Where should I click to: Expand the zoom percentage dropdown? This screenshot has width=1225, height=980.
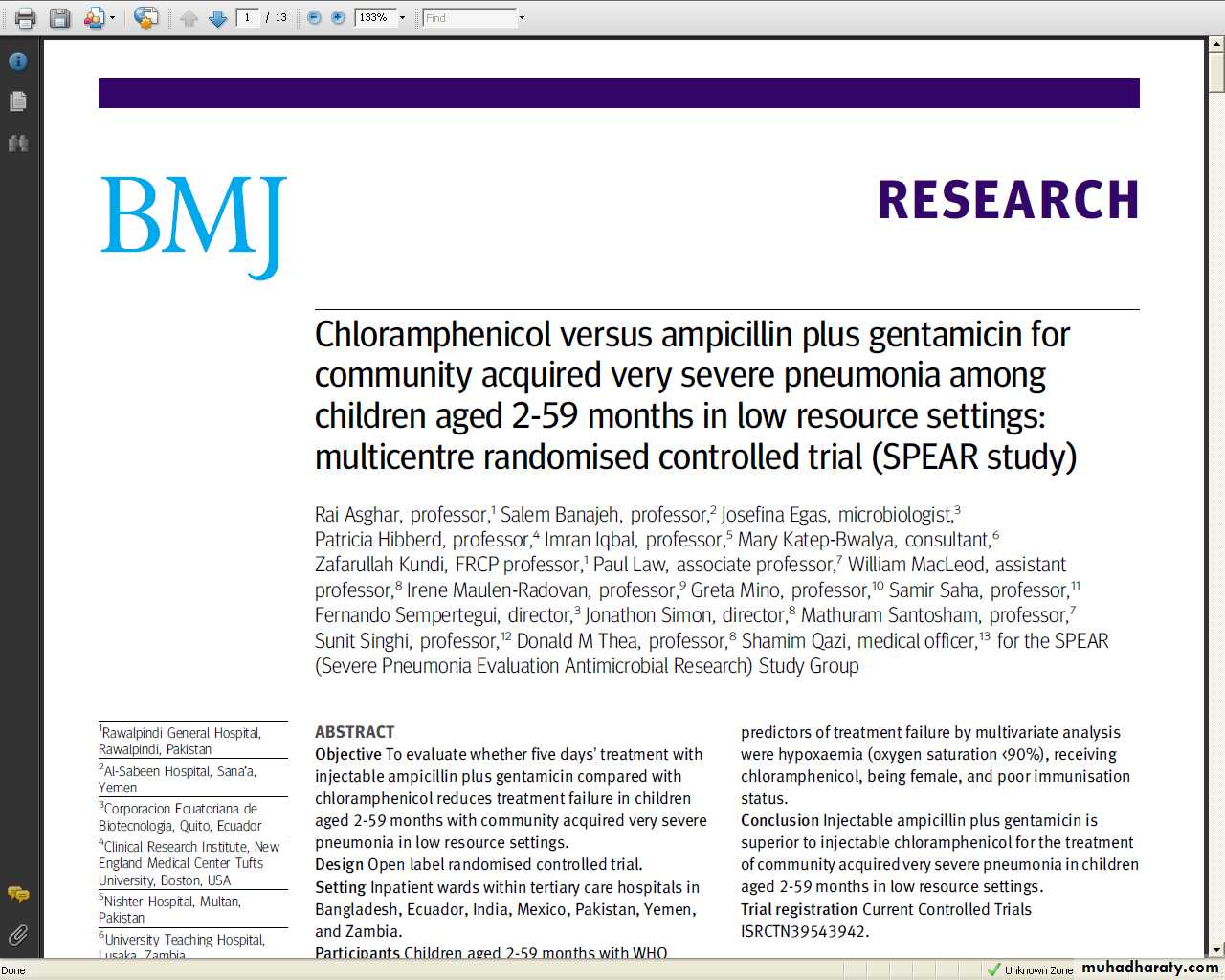tap(402, 18)
